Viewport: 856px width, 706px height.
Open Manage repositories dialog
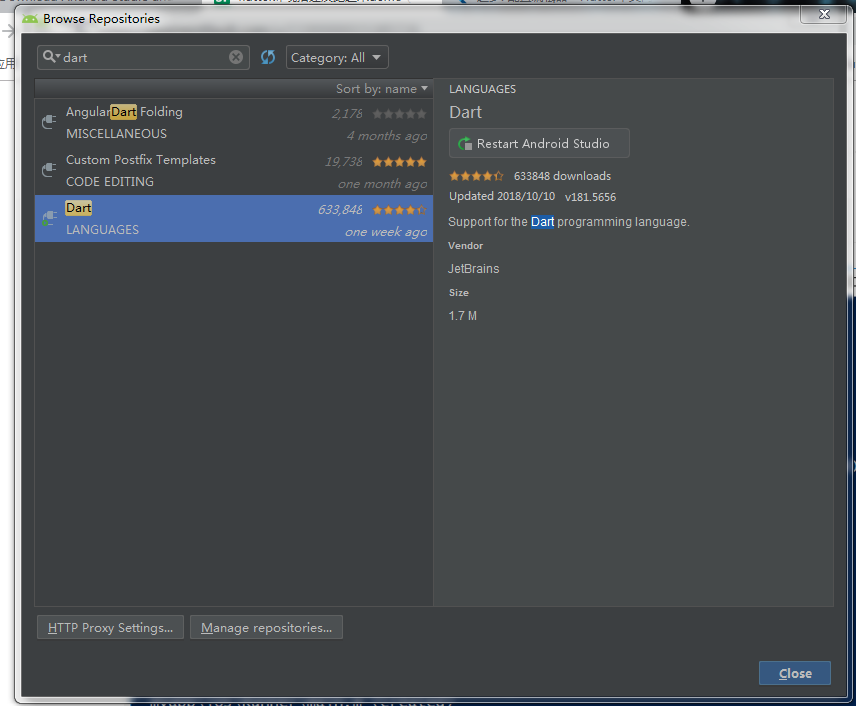pos(266,627)
